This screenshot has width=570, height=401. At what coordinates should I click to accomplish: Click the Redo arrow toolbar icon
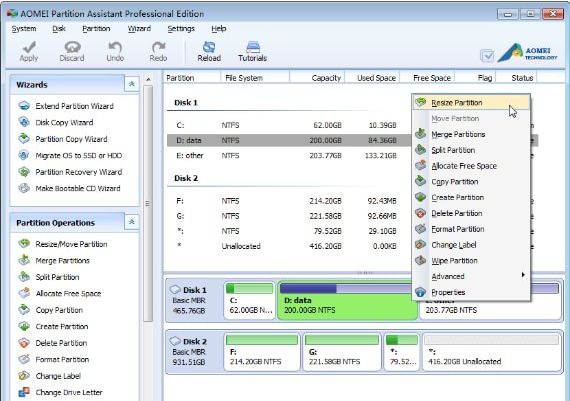coord(158,51)
